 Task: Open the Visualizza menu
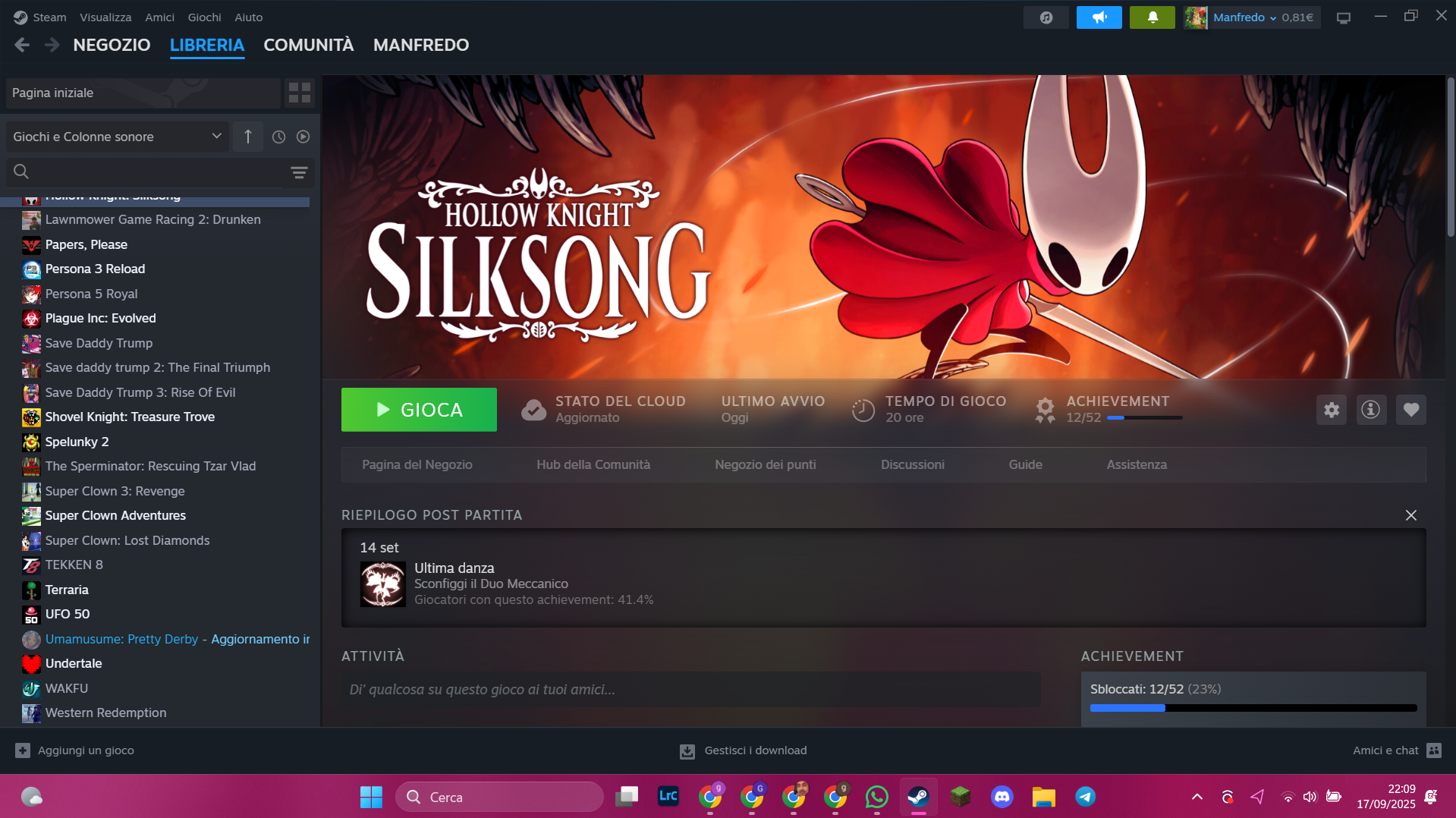pyautogui.click(x=105, y=17)
